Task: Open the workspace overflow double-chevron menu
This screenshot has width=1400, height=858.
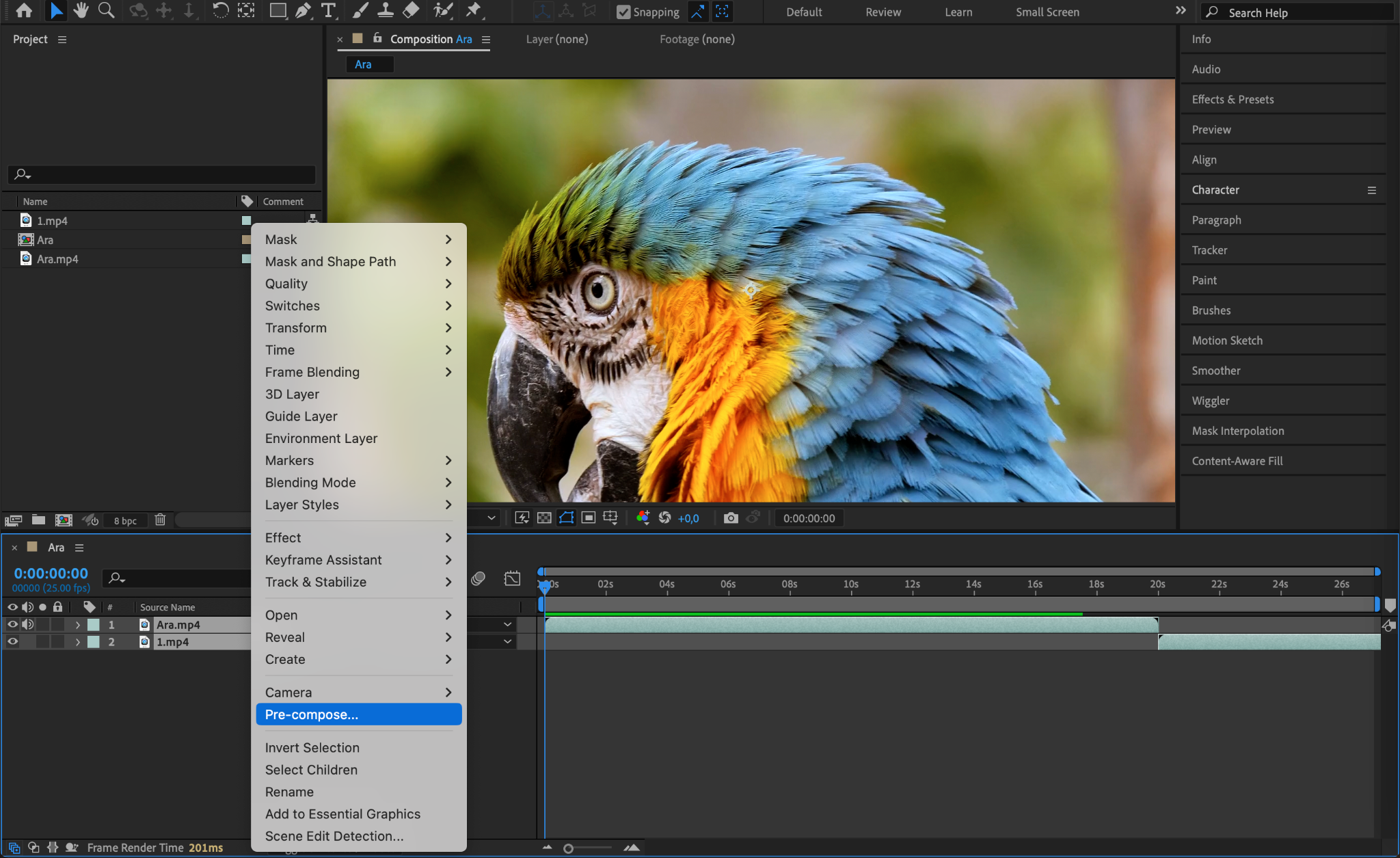Action: 1181,10
